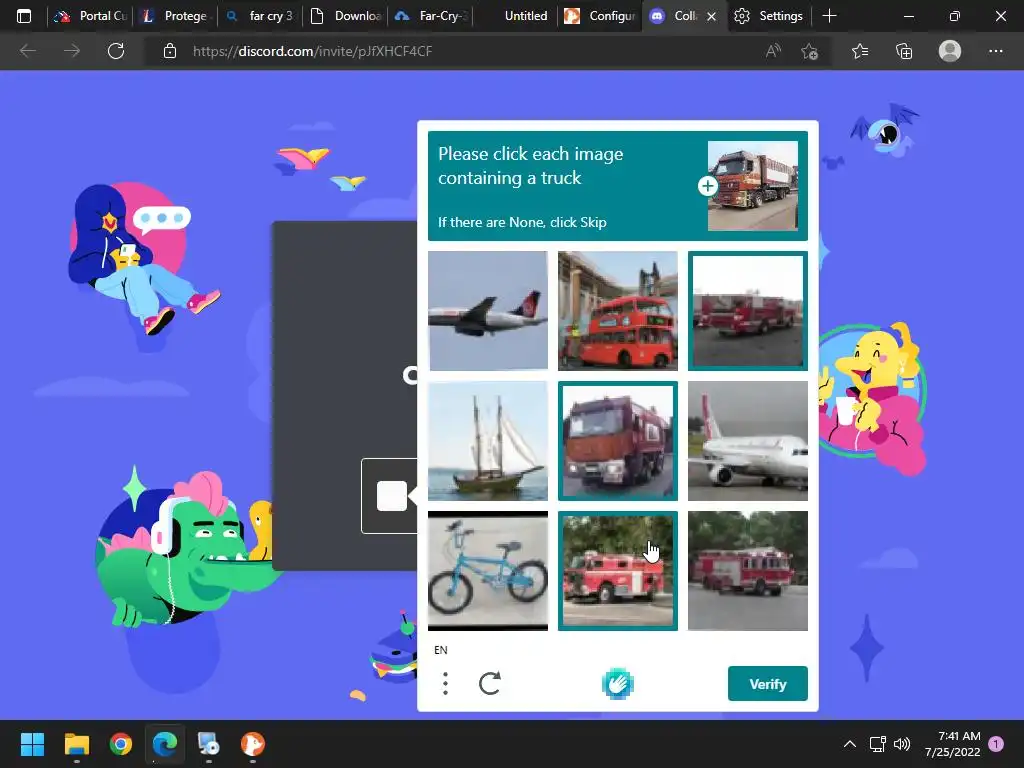Open Microsoft Edge from taskbar

pyautogui.click(x=165, y=744)
